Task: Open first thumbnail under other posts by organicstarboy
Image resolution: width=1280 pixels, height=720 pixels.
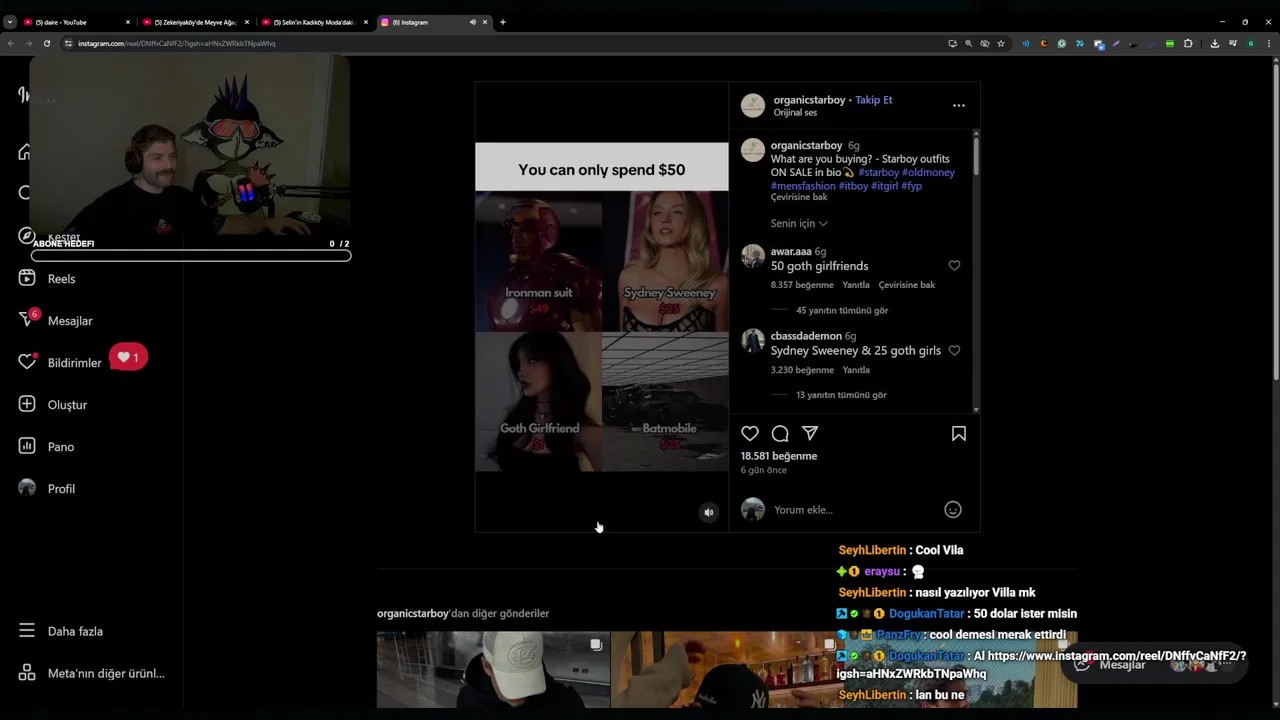Action: tap(493, 669)
